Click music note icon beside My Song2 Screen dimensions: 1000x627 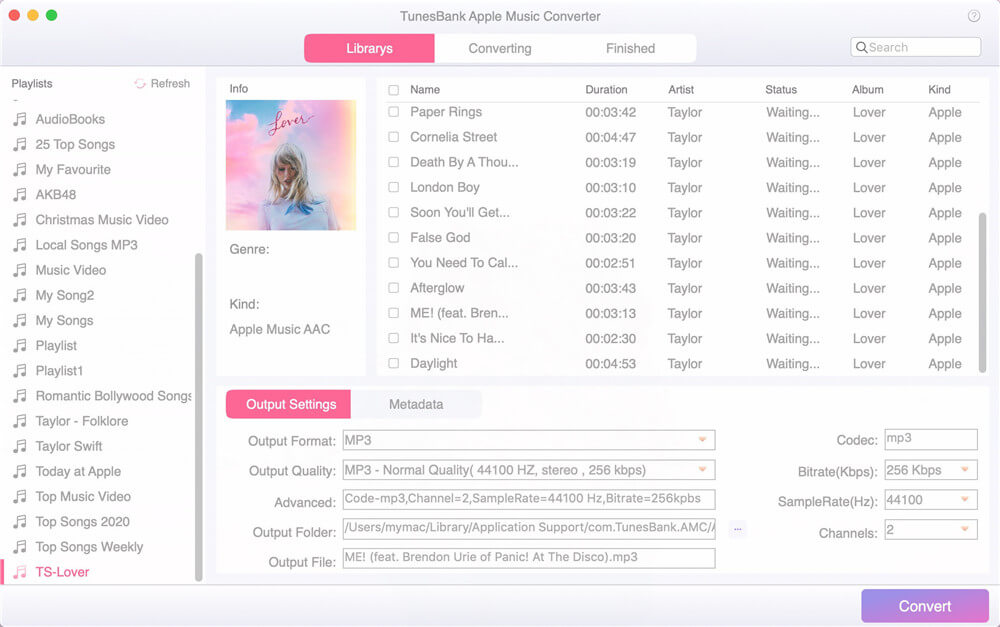(x=20, y=295)
